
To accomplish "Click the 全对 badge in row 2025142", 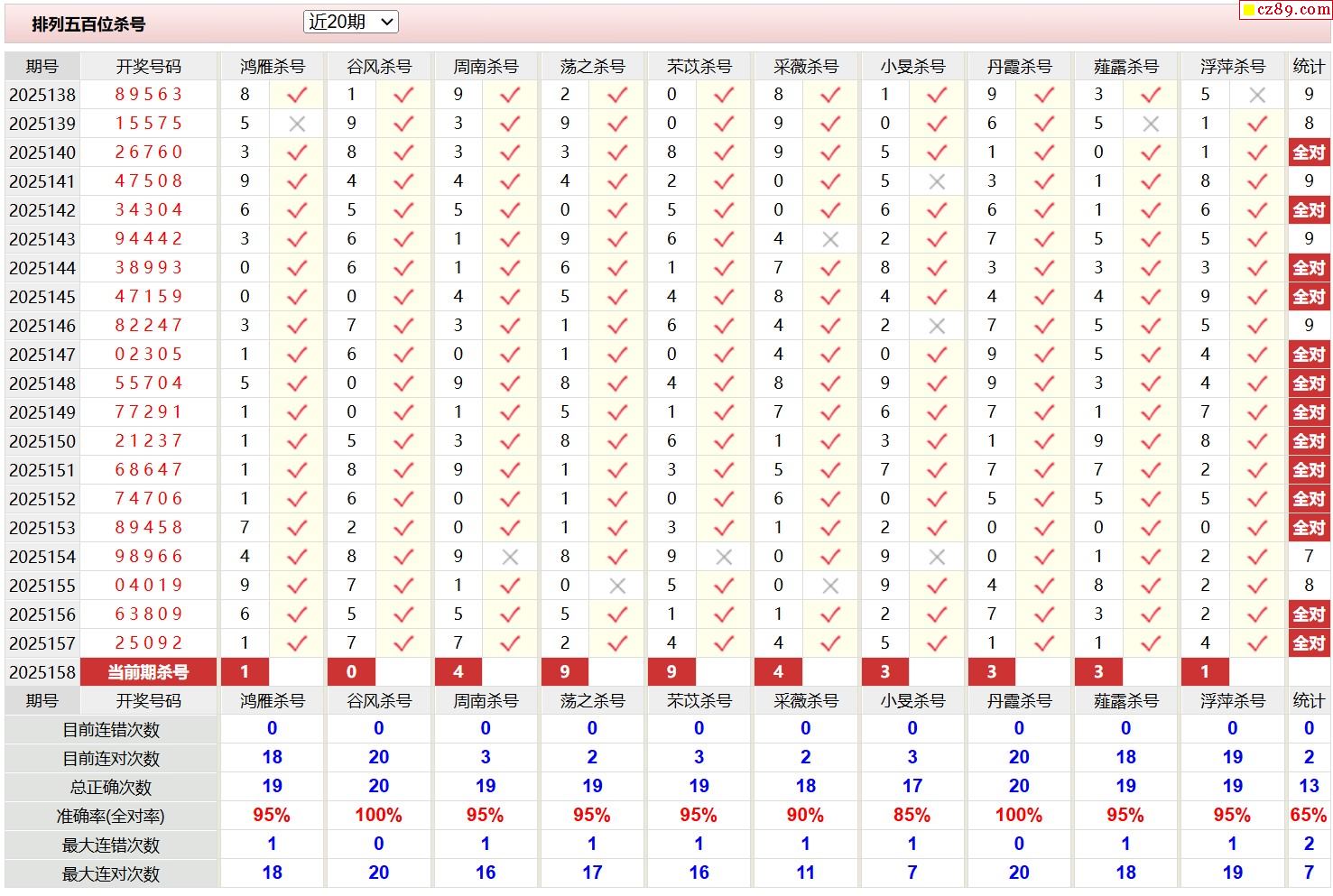I will pyautogui.click(x=1309, y=210).
